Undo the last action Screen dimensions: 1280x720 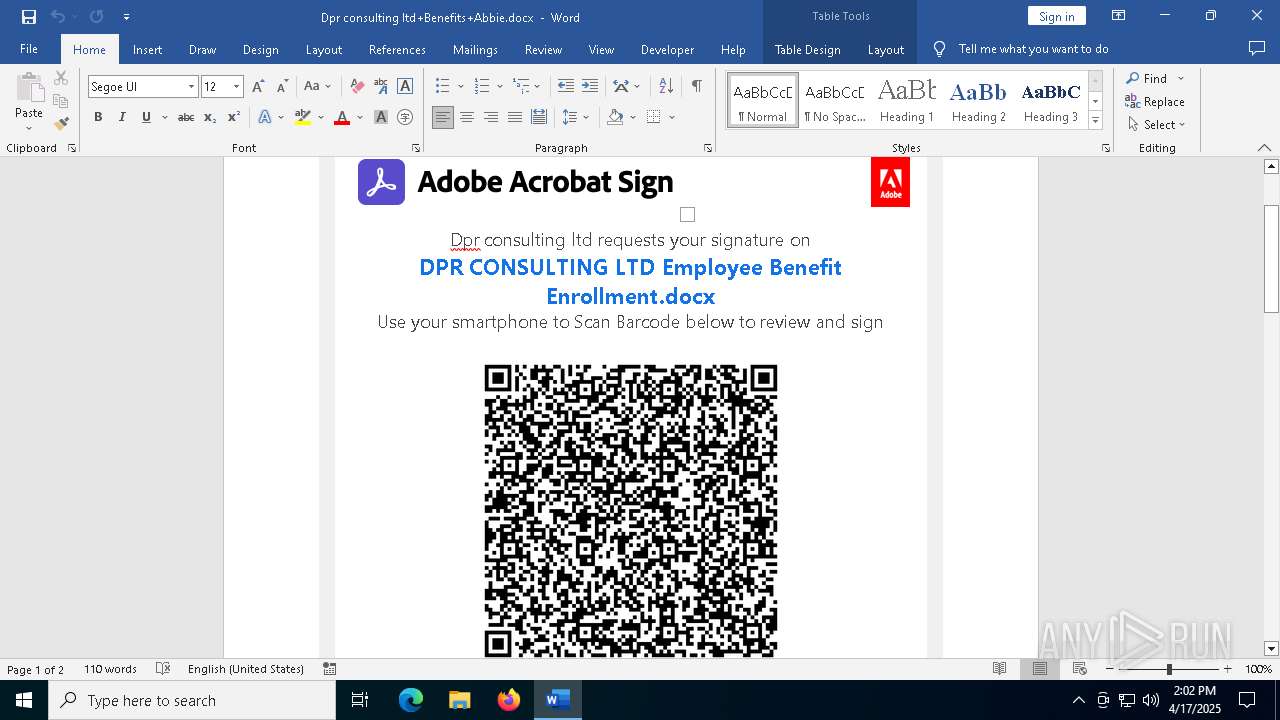(58, 17)
